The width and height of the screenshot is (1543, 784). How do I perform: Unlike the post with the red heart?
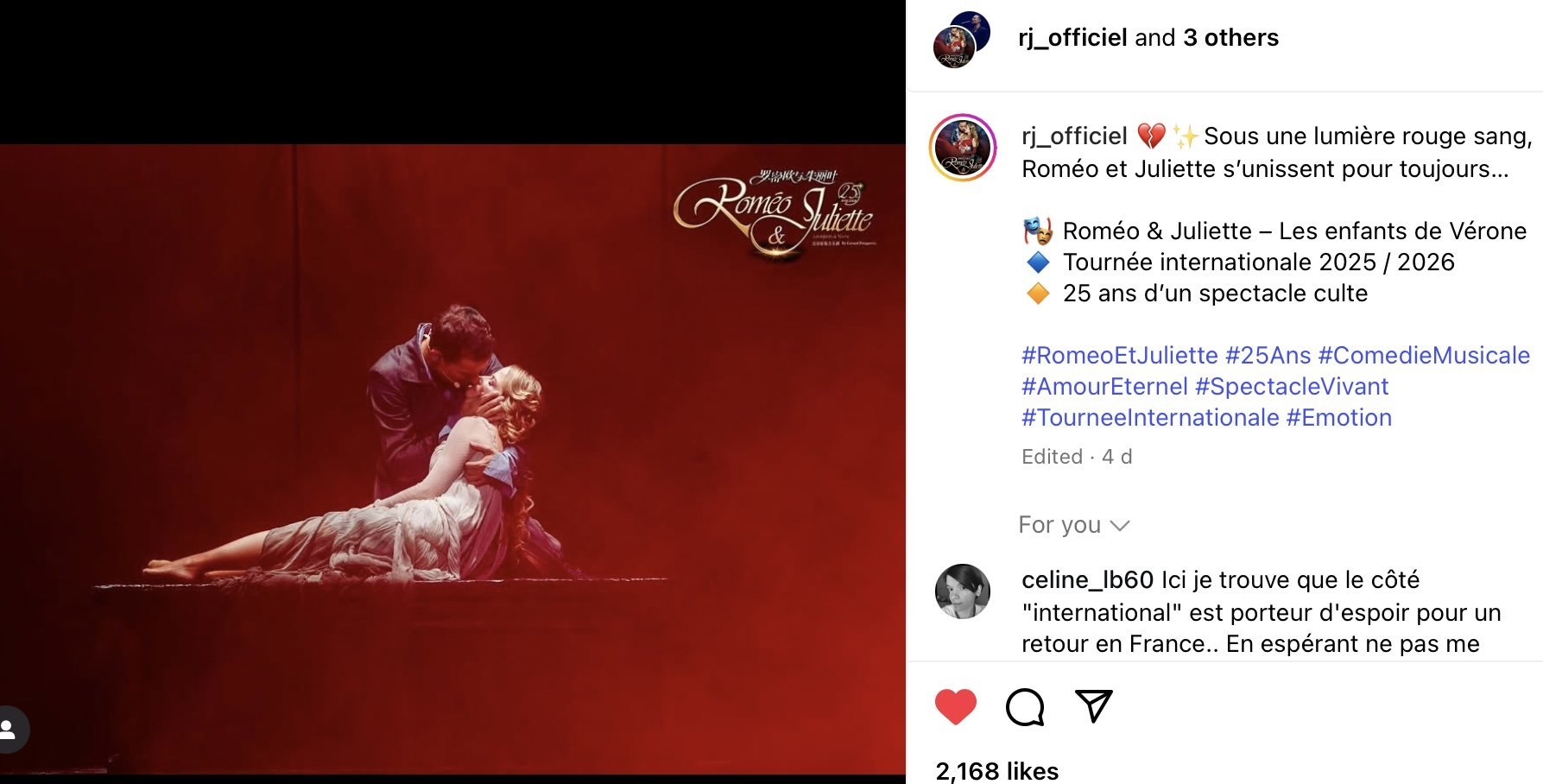coord(955,707)
